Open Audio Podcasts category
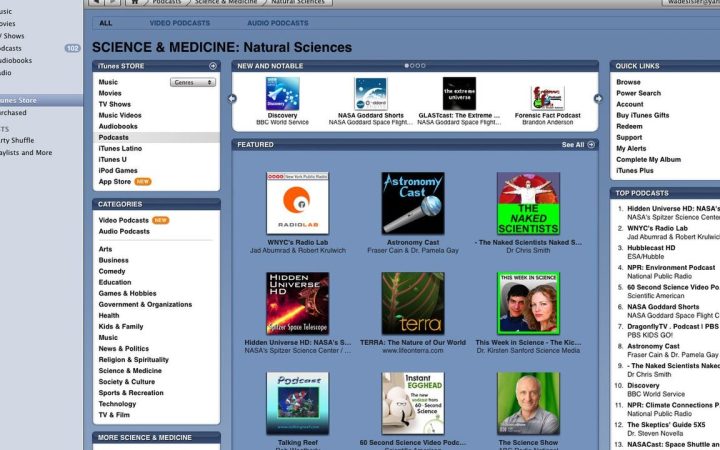This screenshot has height=450, width=720. click(x=124, y=231)
